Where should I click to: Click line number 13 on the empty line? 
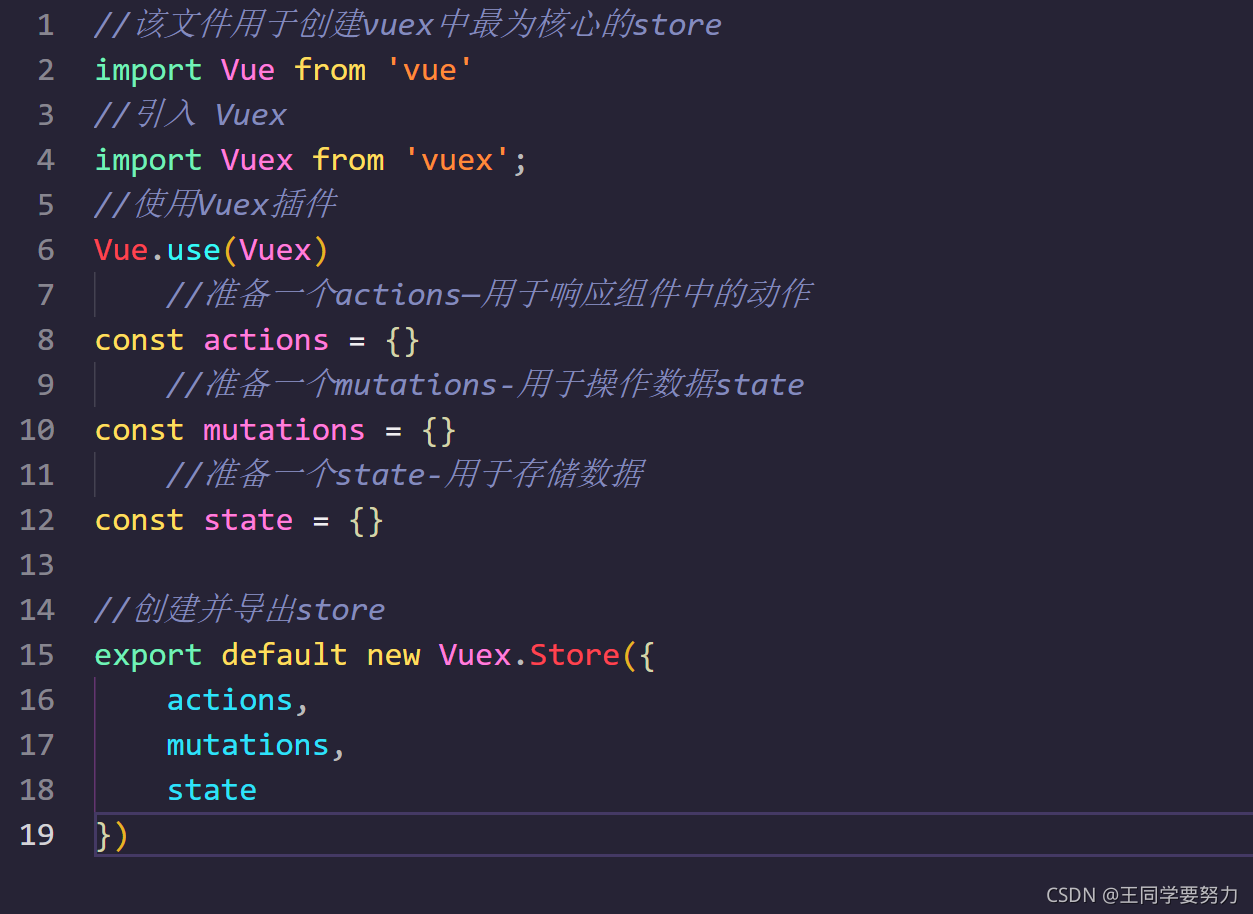click(x=37, y=565)
